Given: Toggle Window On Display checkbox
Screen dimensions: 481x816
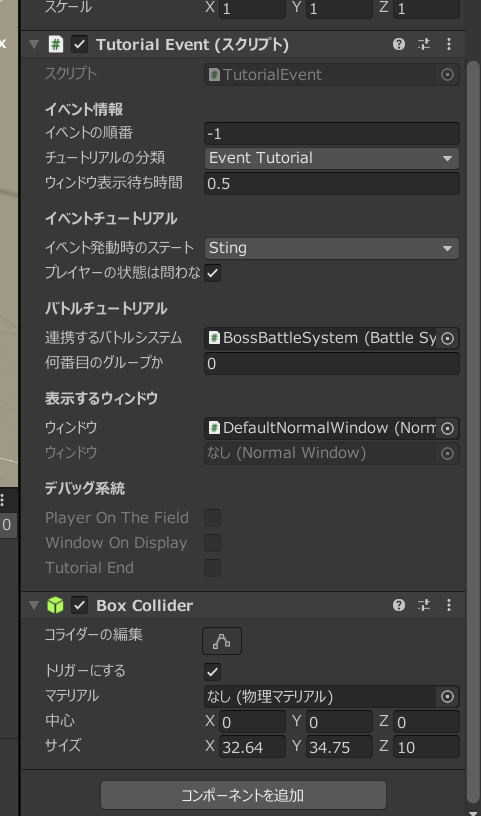Looking at the screenshot, I should point(212,543).
